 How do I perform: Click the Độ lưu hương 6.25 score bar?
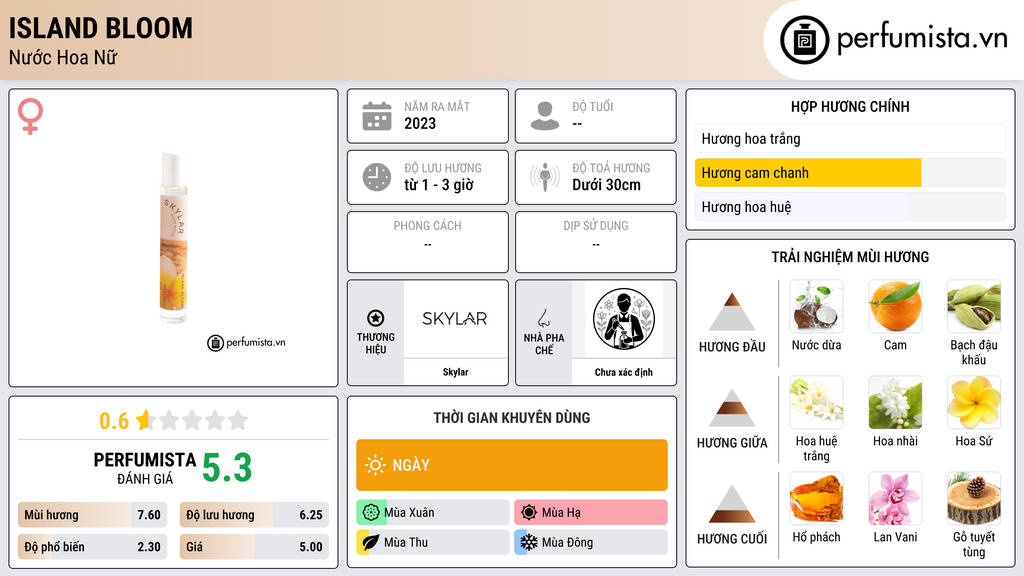(254, 515)
